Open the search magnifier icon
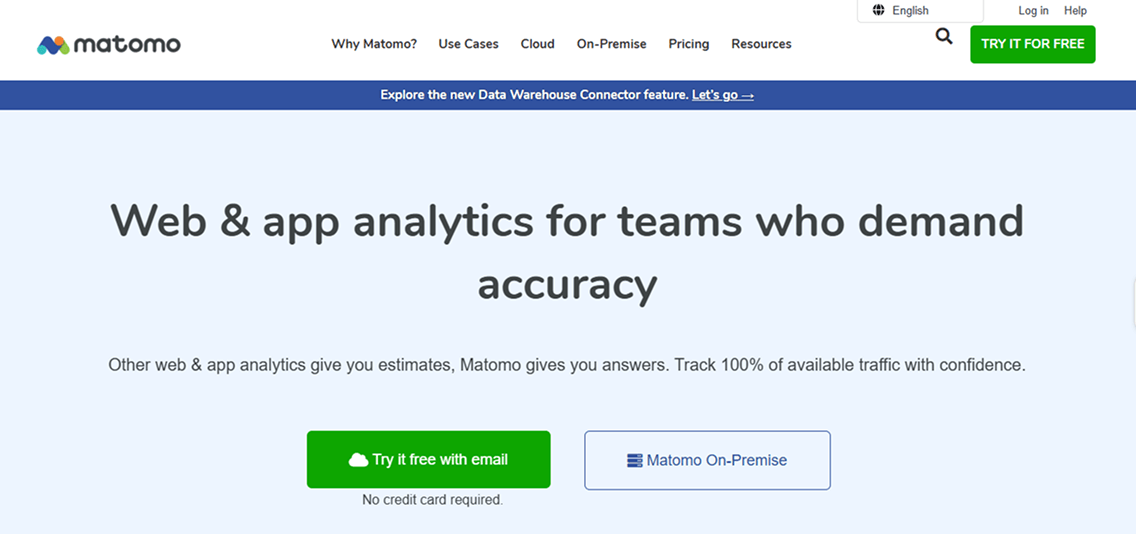 944,38
